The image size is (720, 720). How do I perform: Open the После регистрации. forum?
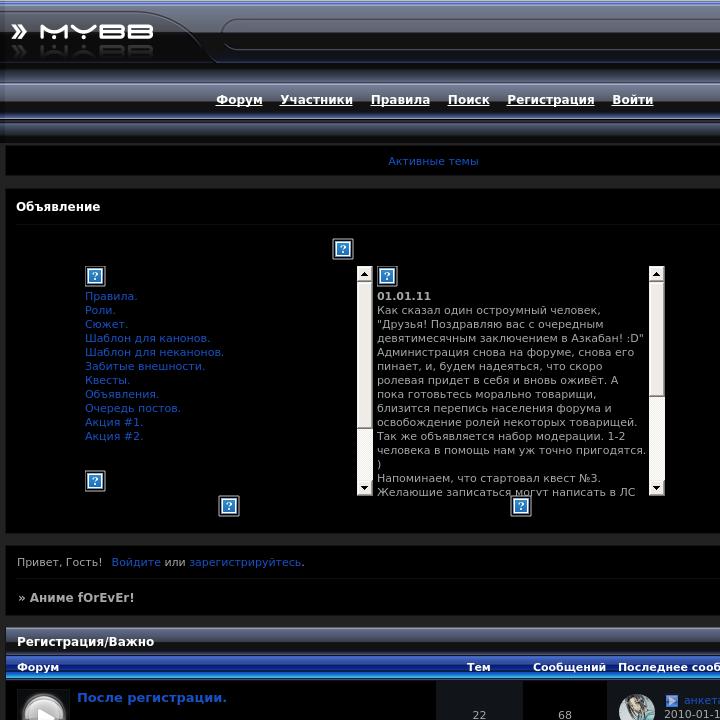point(152,698)
